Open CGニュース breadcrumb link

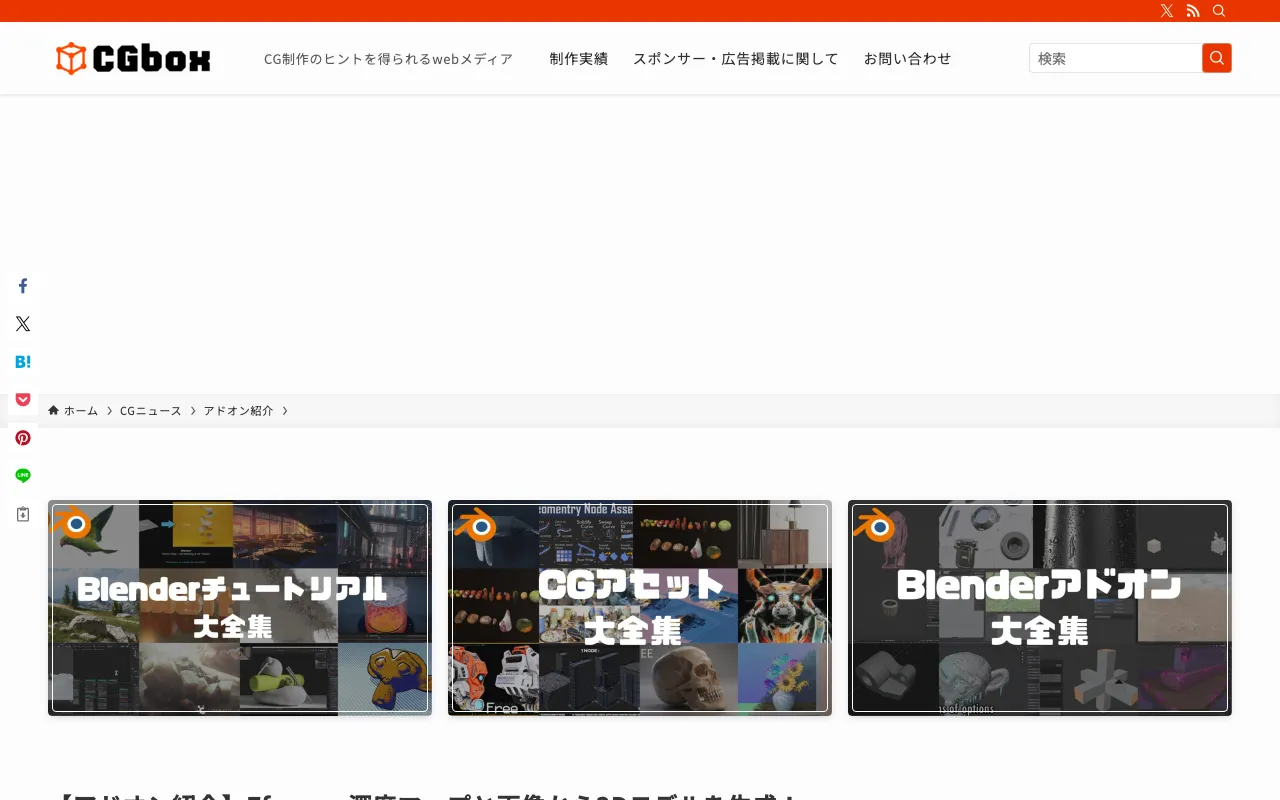[150, 411]
